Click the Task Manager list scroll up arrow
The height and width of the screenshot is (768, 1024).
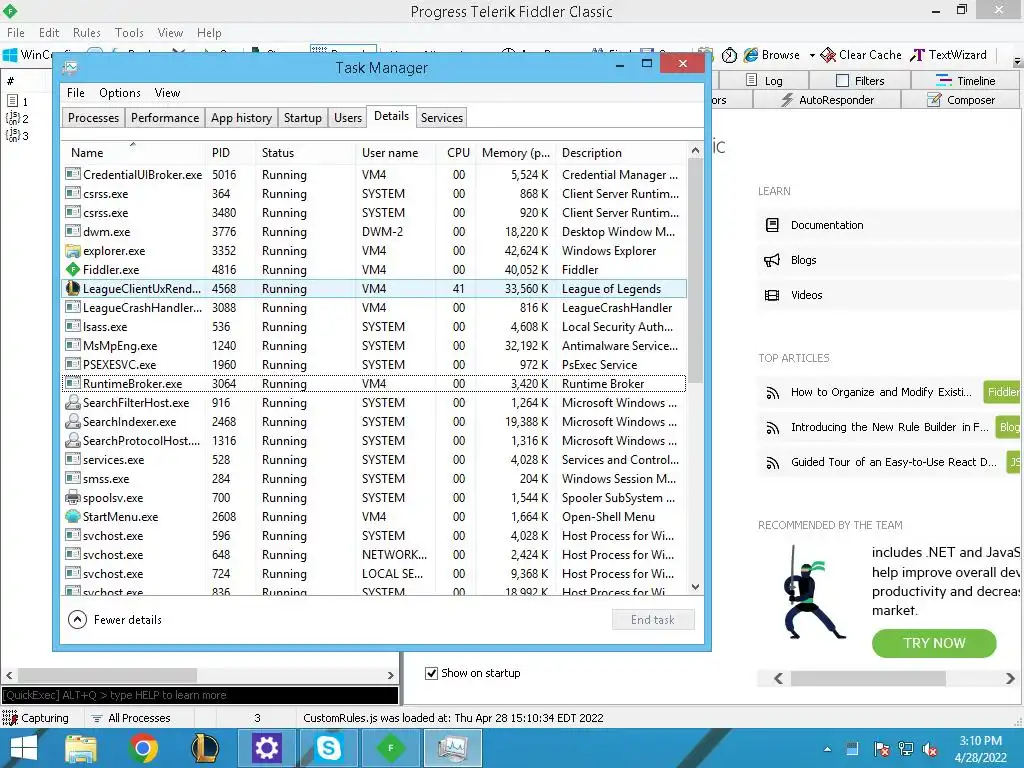(695, 151)
